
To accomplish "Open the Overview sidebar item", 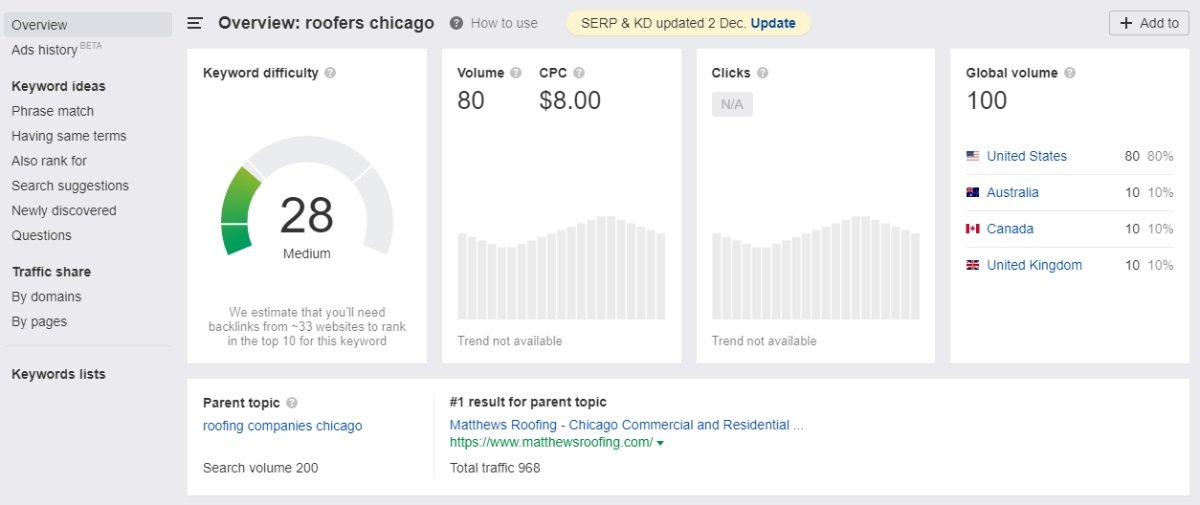I will pos(40,25).
